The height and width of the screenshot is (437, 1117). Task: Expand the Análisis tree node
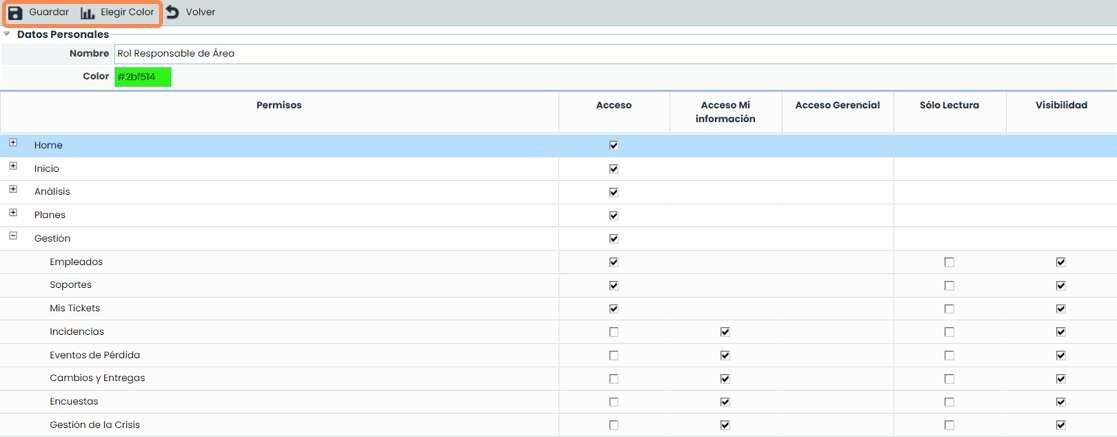point(13,190)
